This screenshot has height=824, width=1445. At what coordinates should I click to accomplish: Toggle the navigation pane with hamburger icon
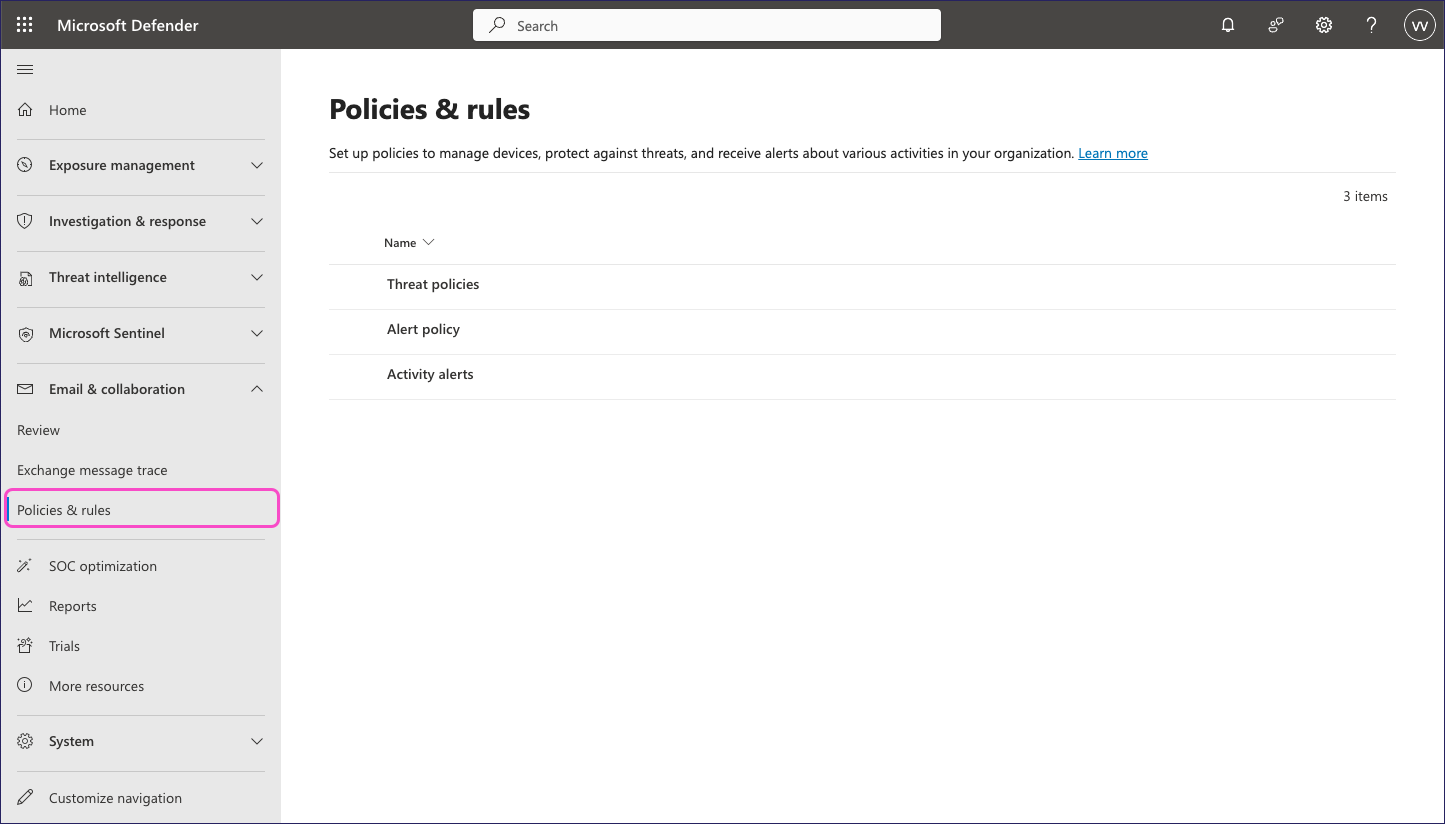25,69
